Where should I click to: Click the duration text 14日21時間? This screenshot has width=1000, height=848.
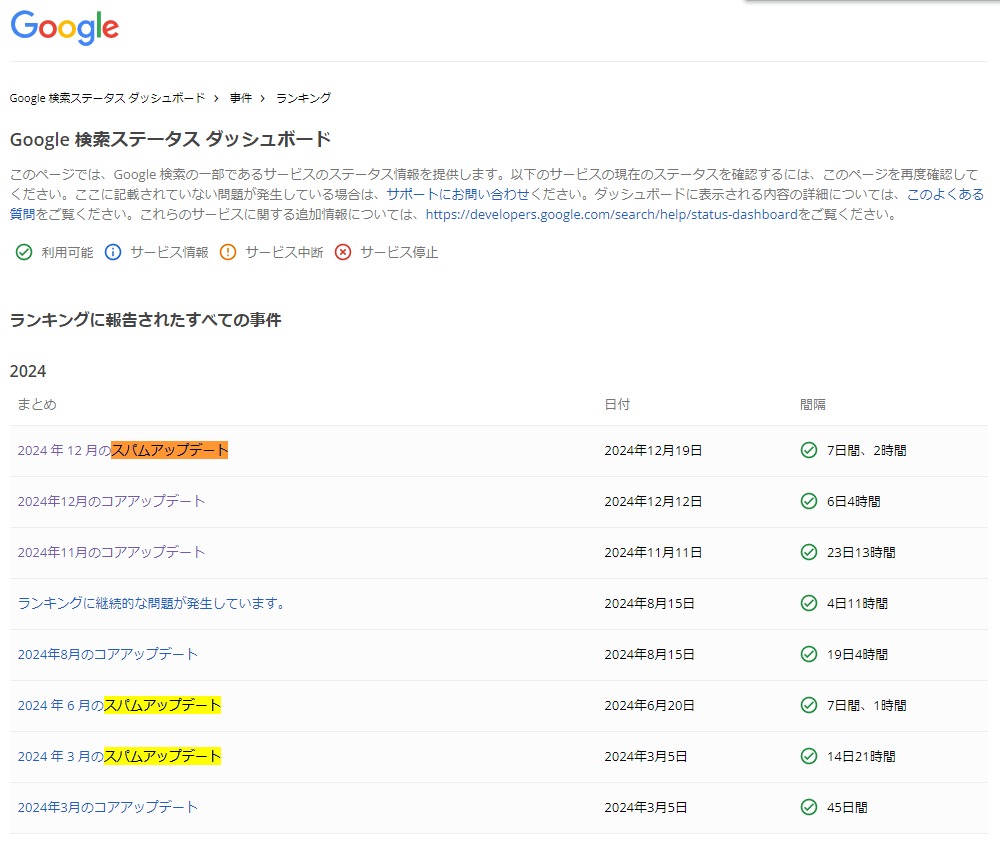tap(861, 756)
